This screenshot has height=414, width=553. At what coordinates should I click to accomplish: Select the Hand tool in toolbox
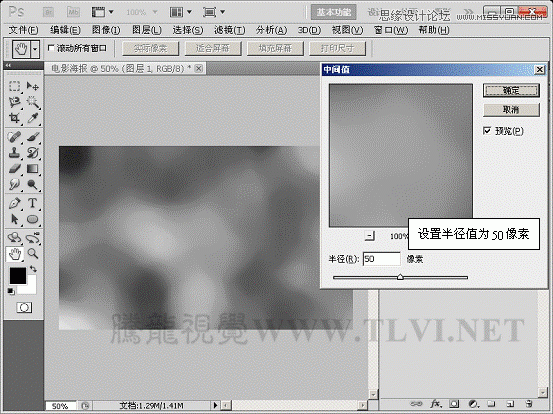point(14,254)
